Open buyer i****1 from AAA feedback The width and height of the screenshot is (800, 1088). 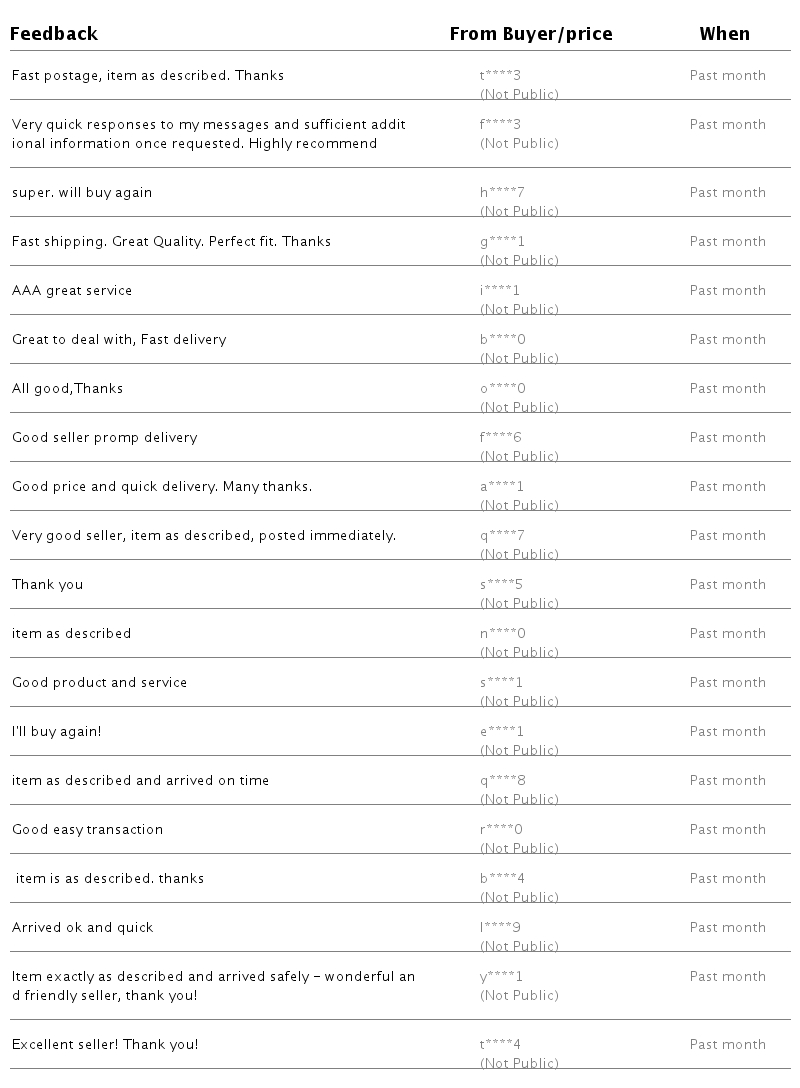[x=500, y=291]
